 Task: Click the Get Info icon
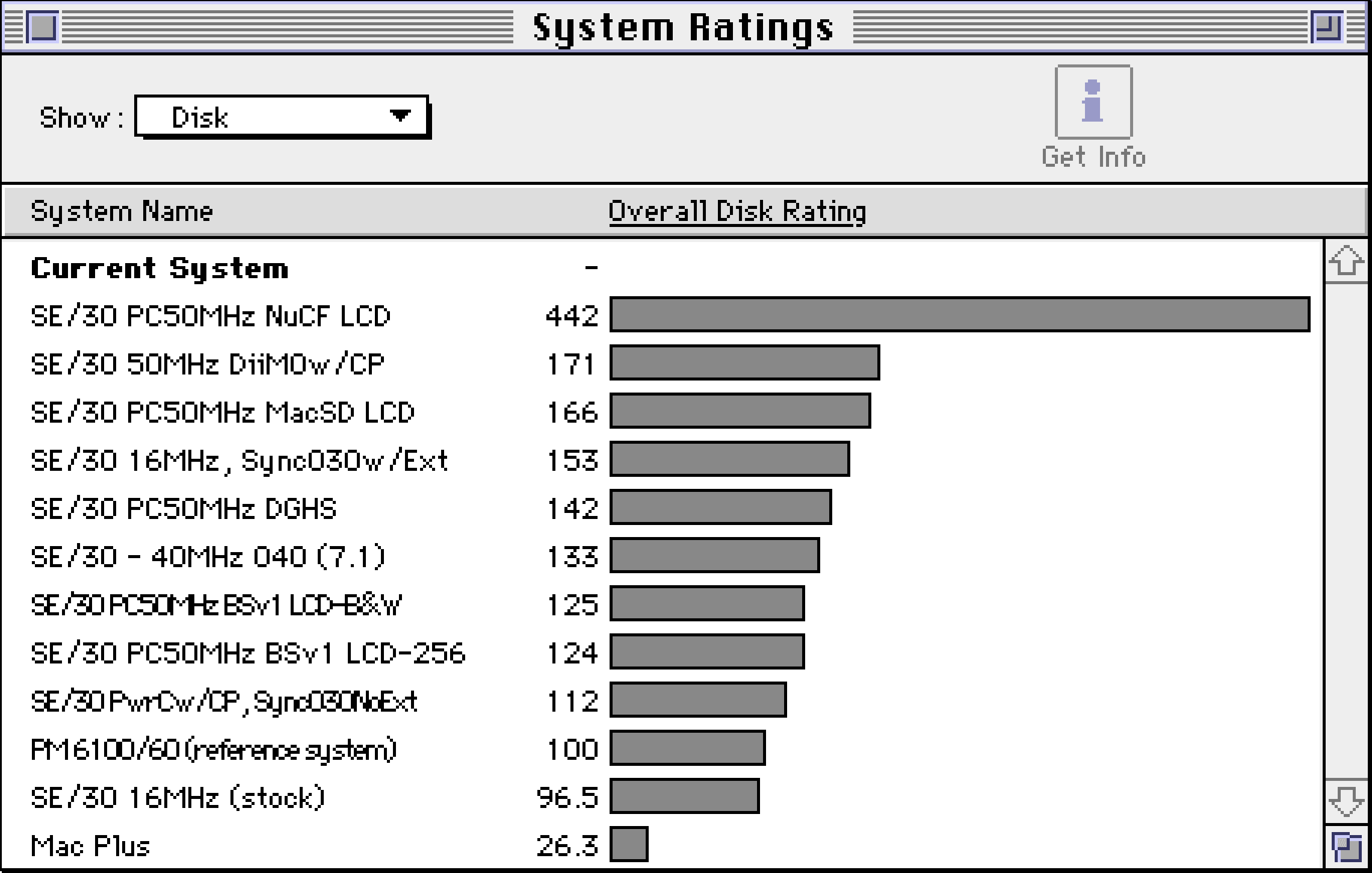tap(1093, 102)
